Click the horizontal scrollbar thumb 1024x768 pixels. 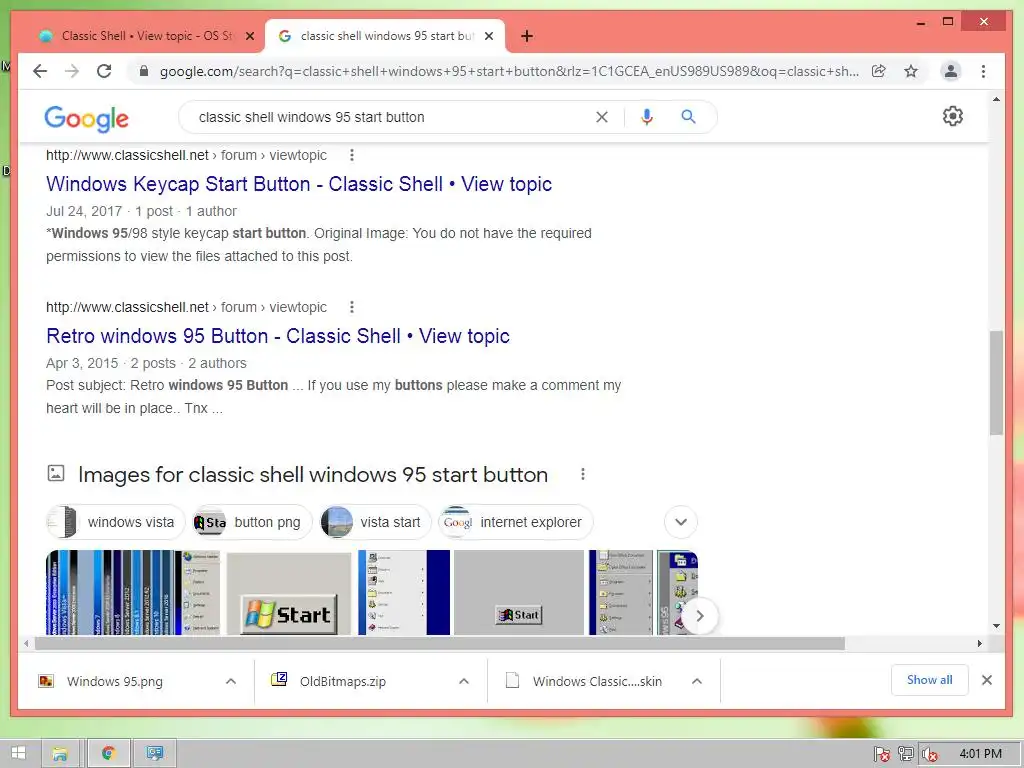[440, 643]
